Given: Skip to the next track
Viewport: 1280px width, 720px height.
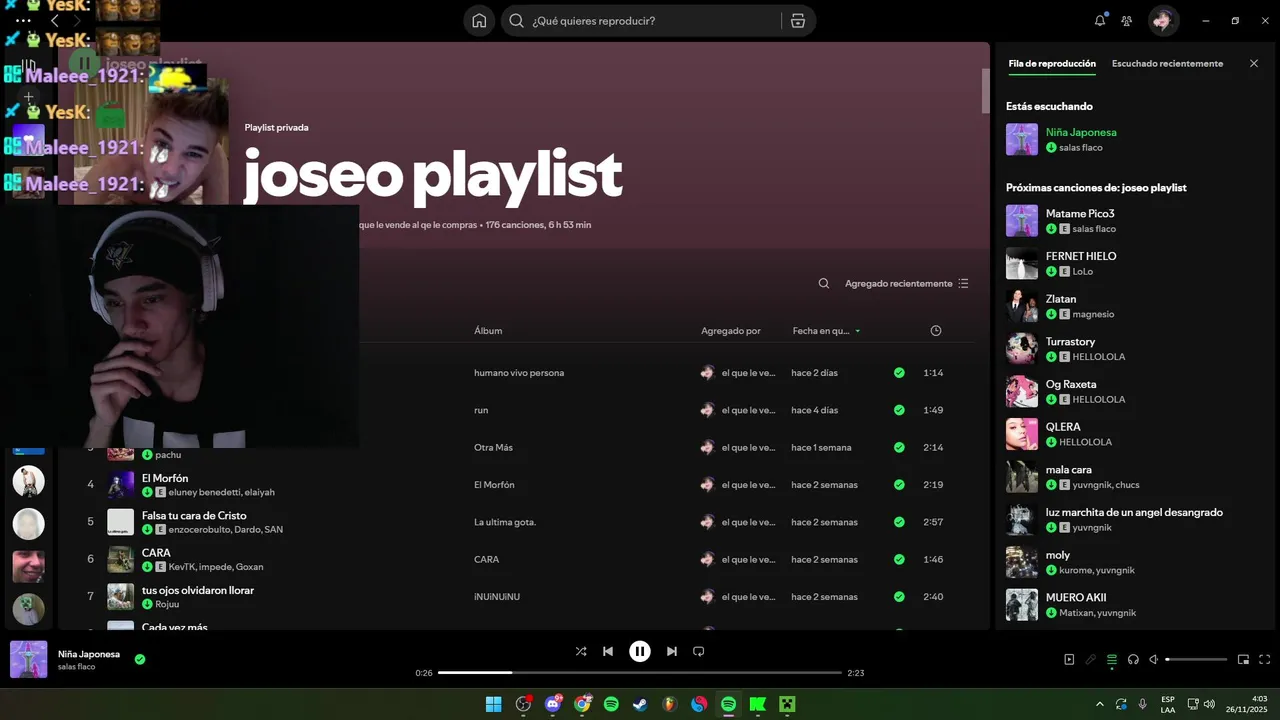Looking at the screenshot, I should tap(672, 651).
